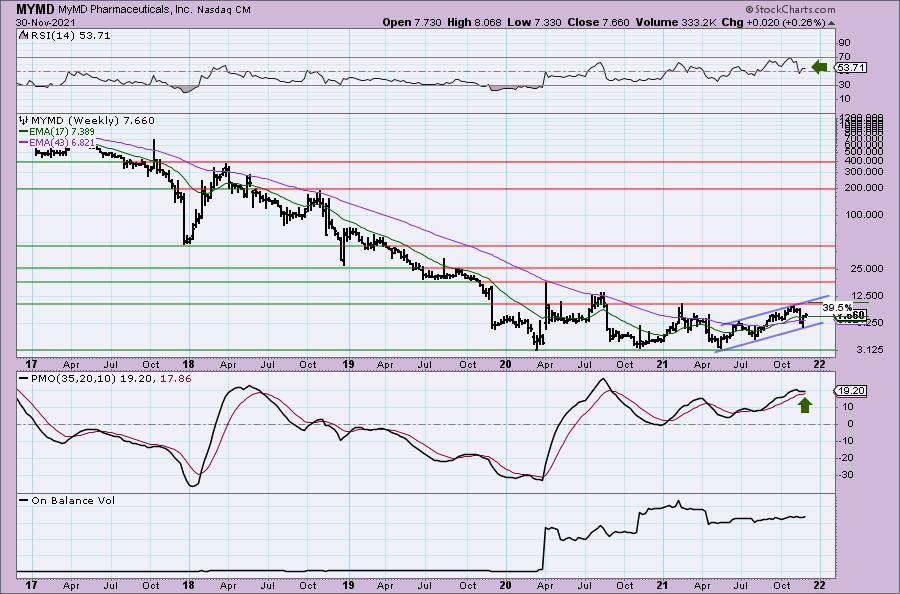Click the Chg +0.020 (+0.26%) value
900x594 pixels.
(x=773, y=22)
